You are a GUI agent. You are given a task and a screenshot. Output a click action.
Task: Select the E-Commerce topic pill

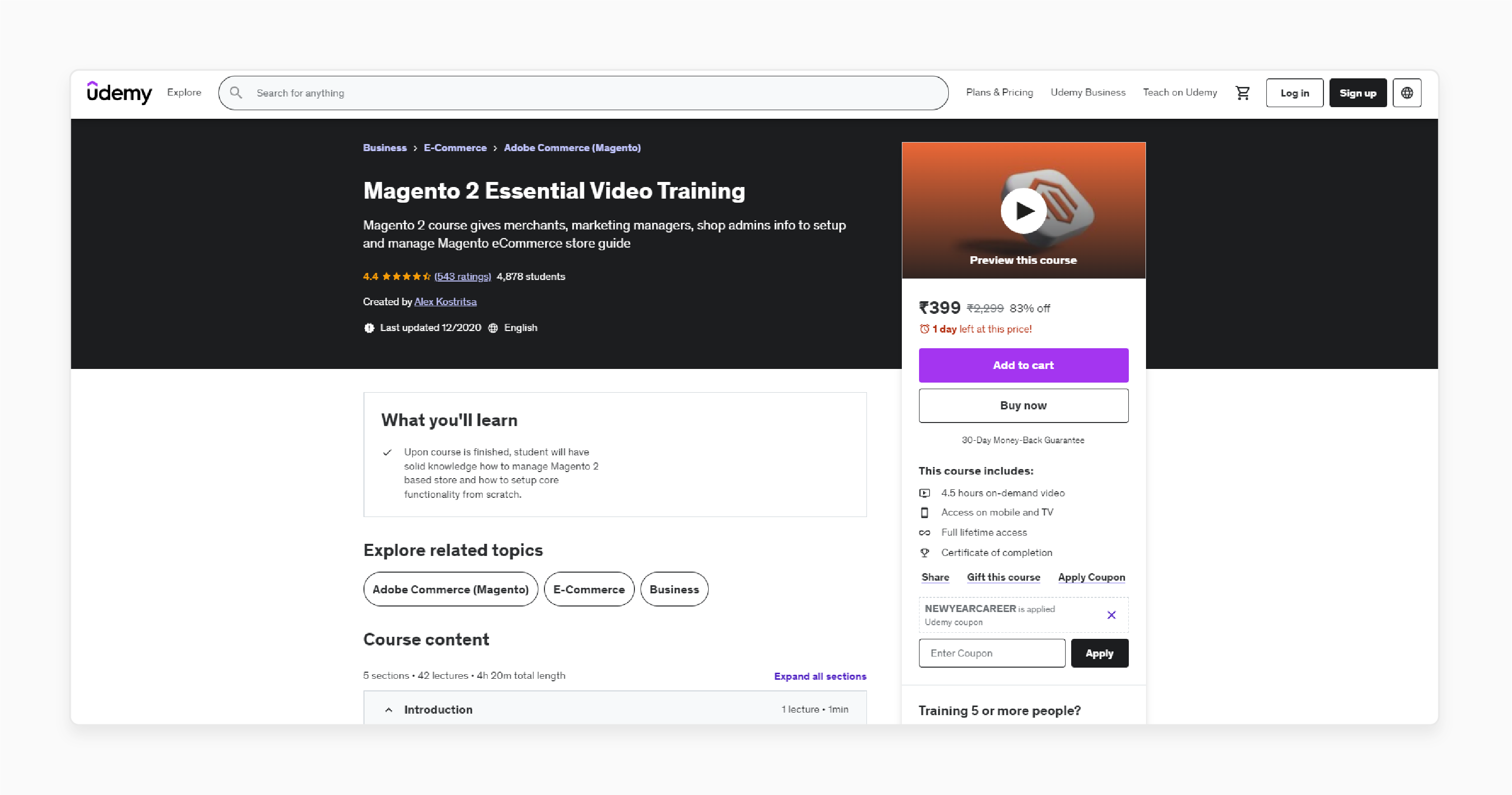589,589
